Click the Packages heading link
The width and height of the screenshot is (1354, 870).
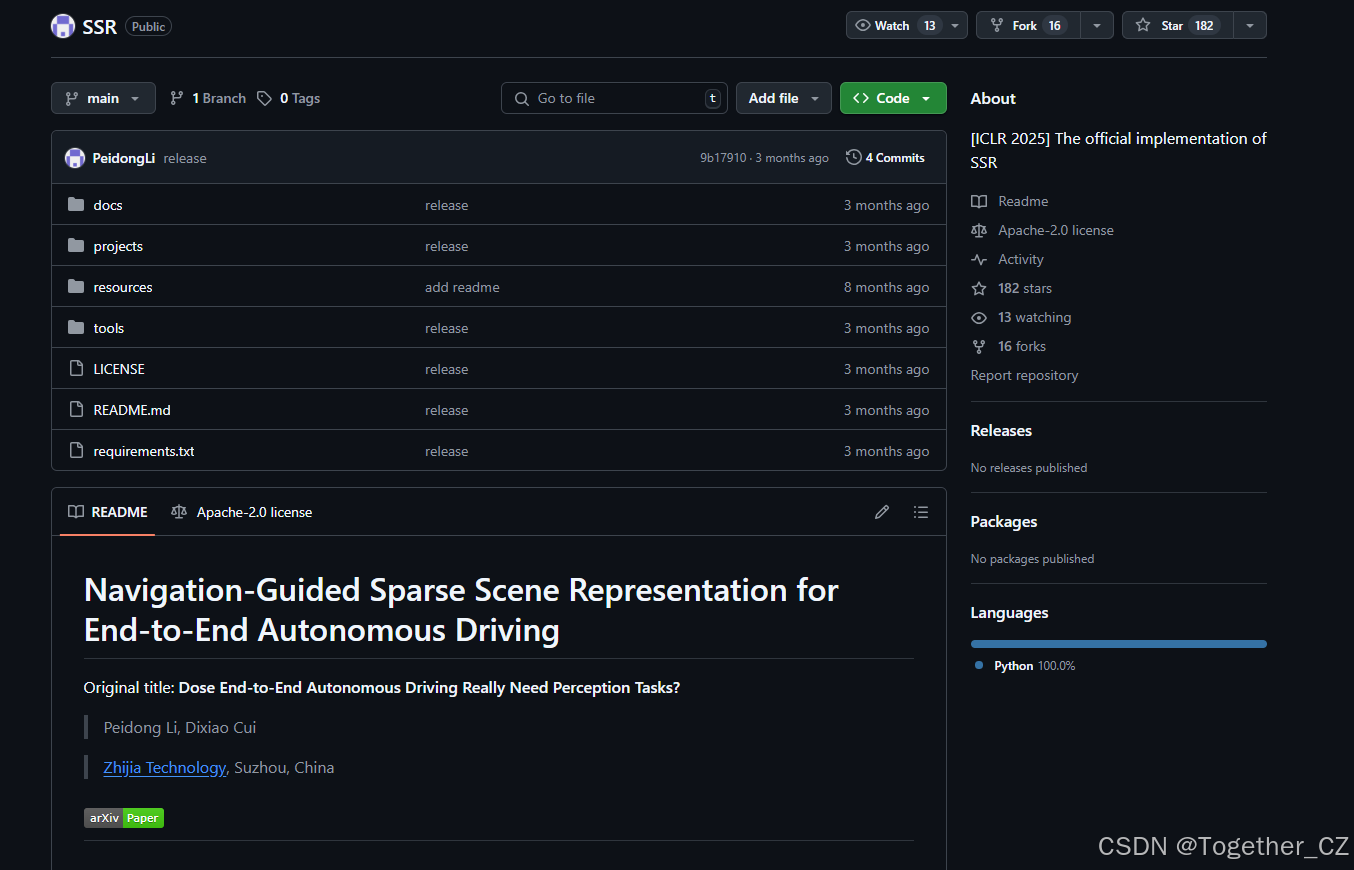click(1004, 521)
